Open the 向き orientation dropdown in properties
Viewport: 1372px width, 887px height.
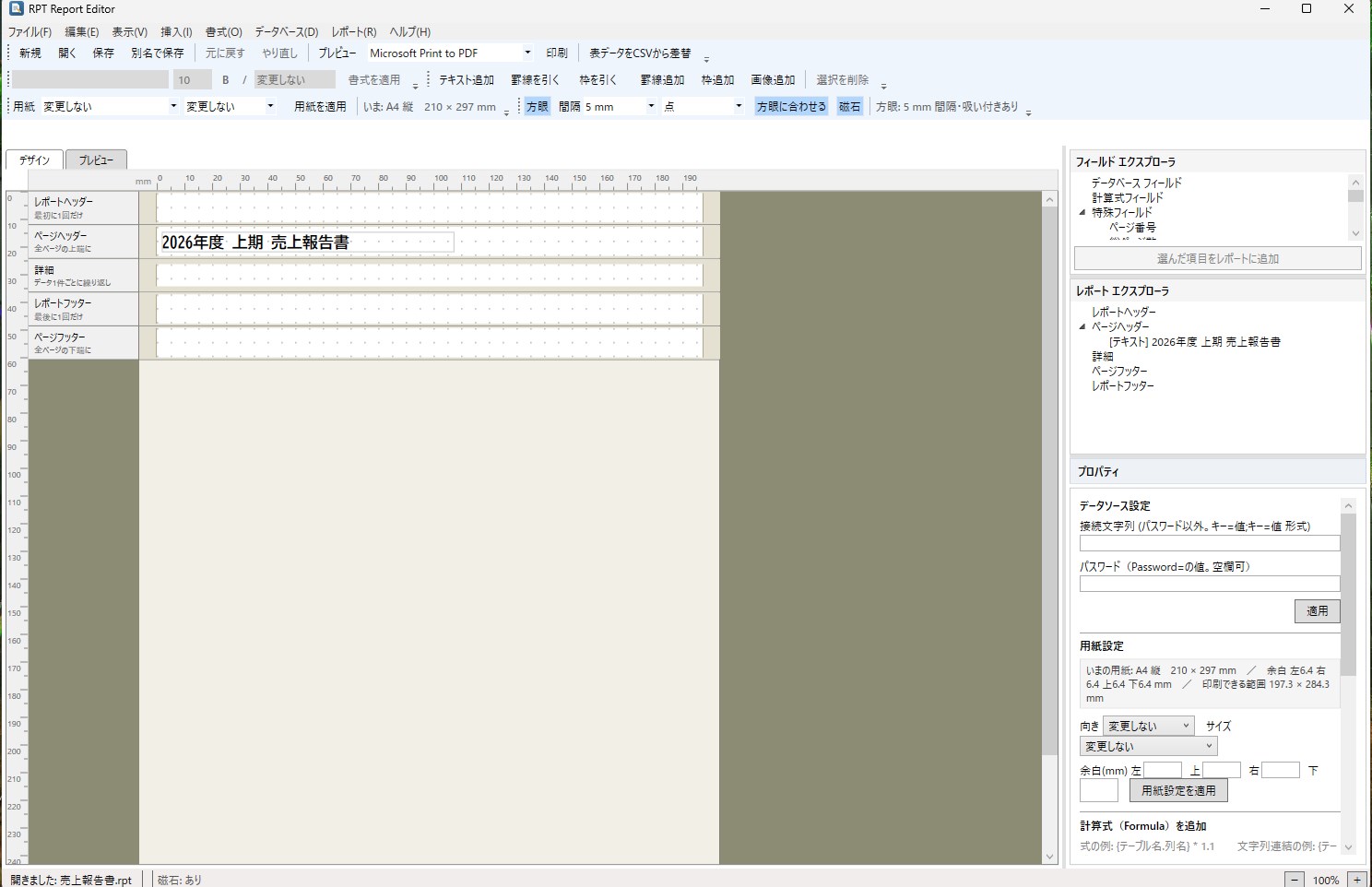(1149, 726)
